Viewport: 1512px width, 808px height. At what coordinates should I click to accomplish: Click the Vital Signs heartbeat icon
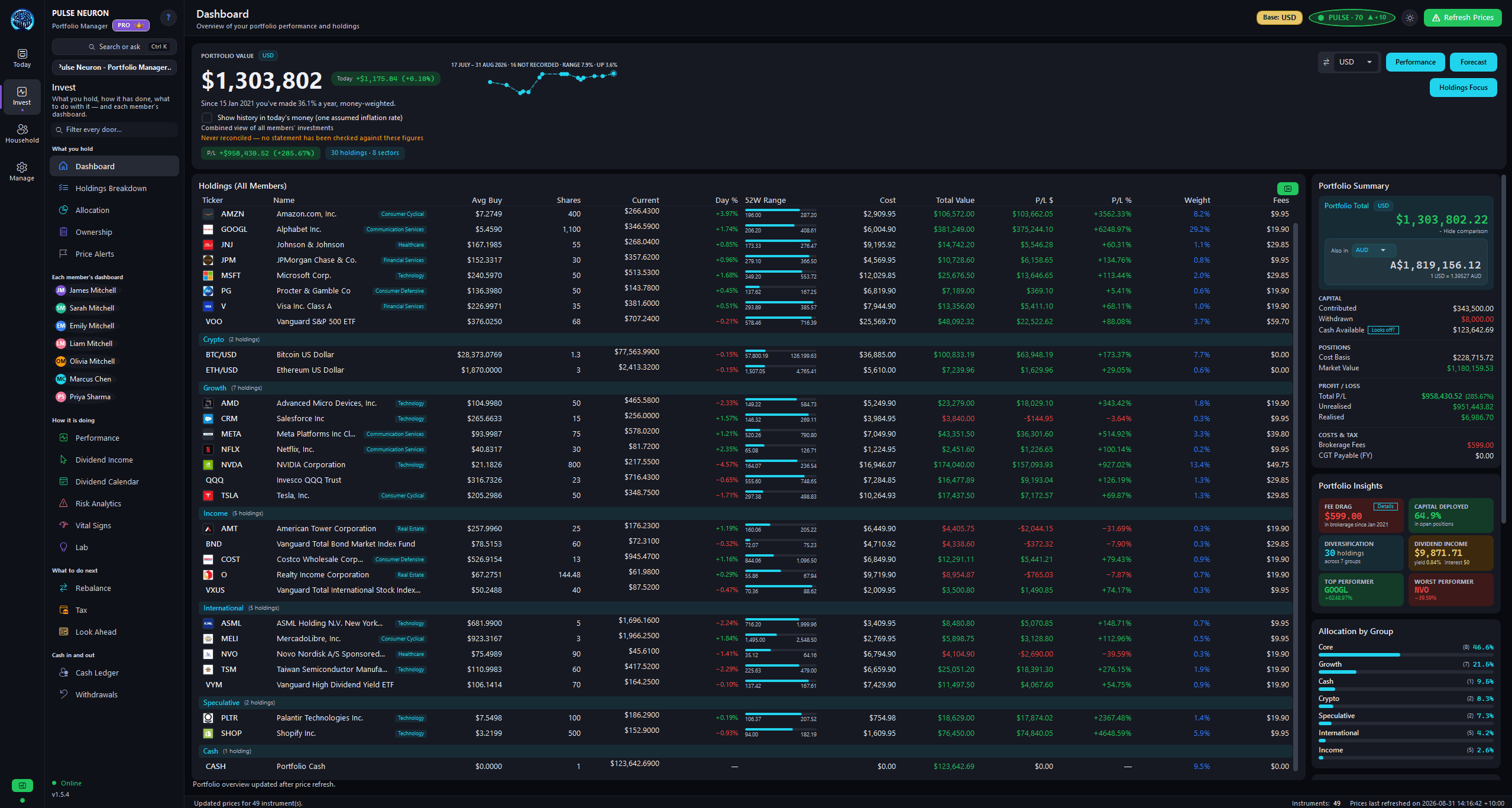pos(63,525)
